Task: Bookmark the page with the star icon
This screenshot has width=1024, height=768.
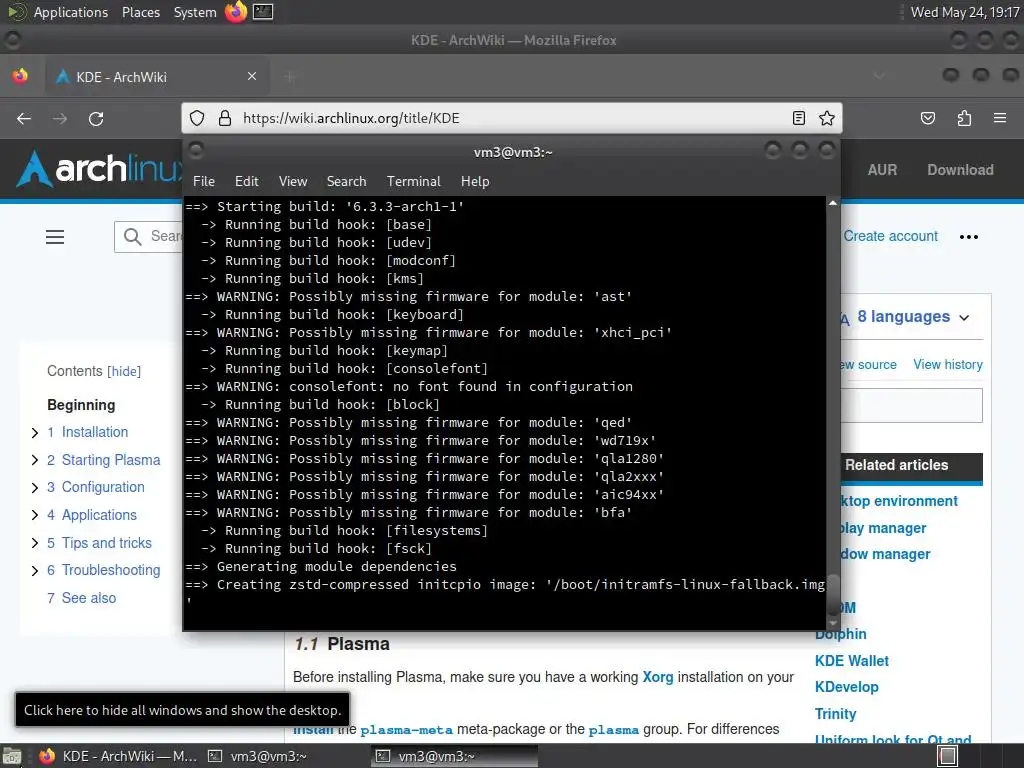Action: [x=827, y=118]
